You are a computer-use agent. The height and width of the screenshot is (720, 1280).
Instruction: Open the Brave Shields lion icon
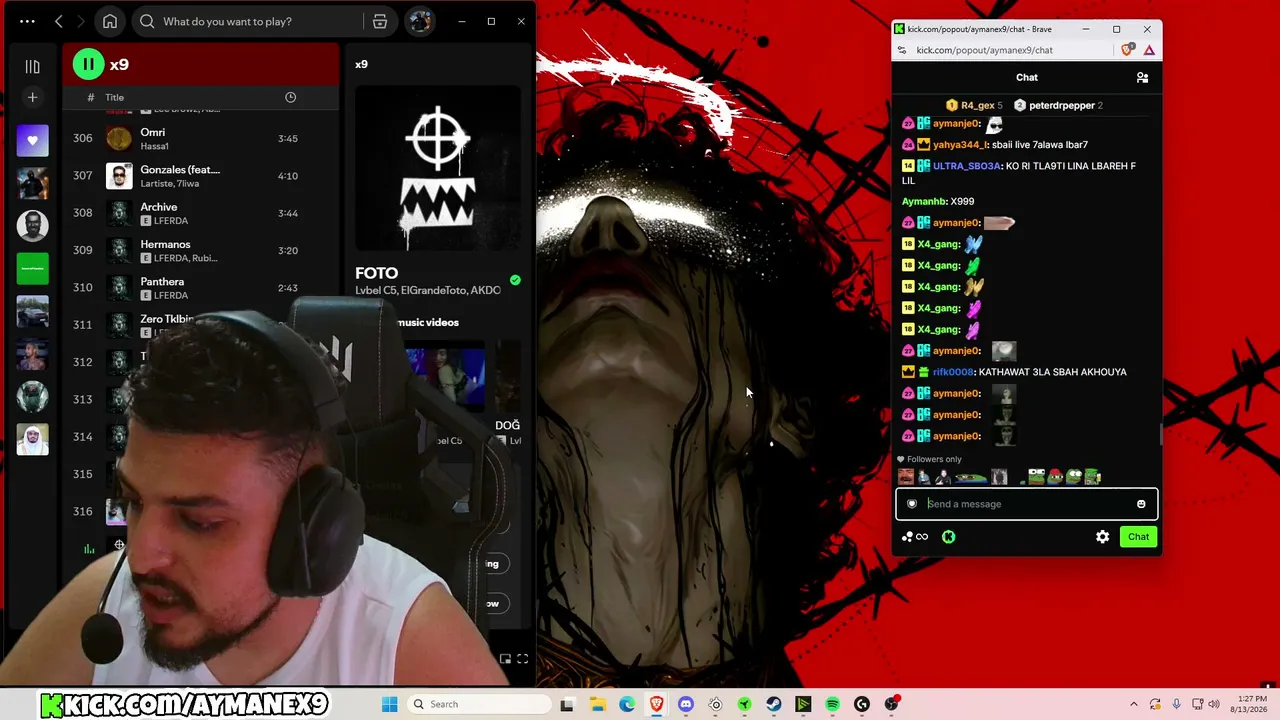[1128, 50]
